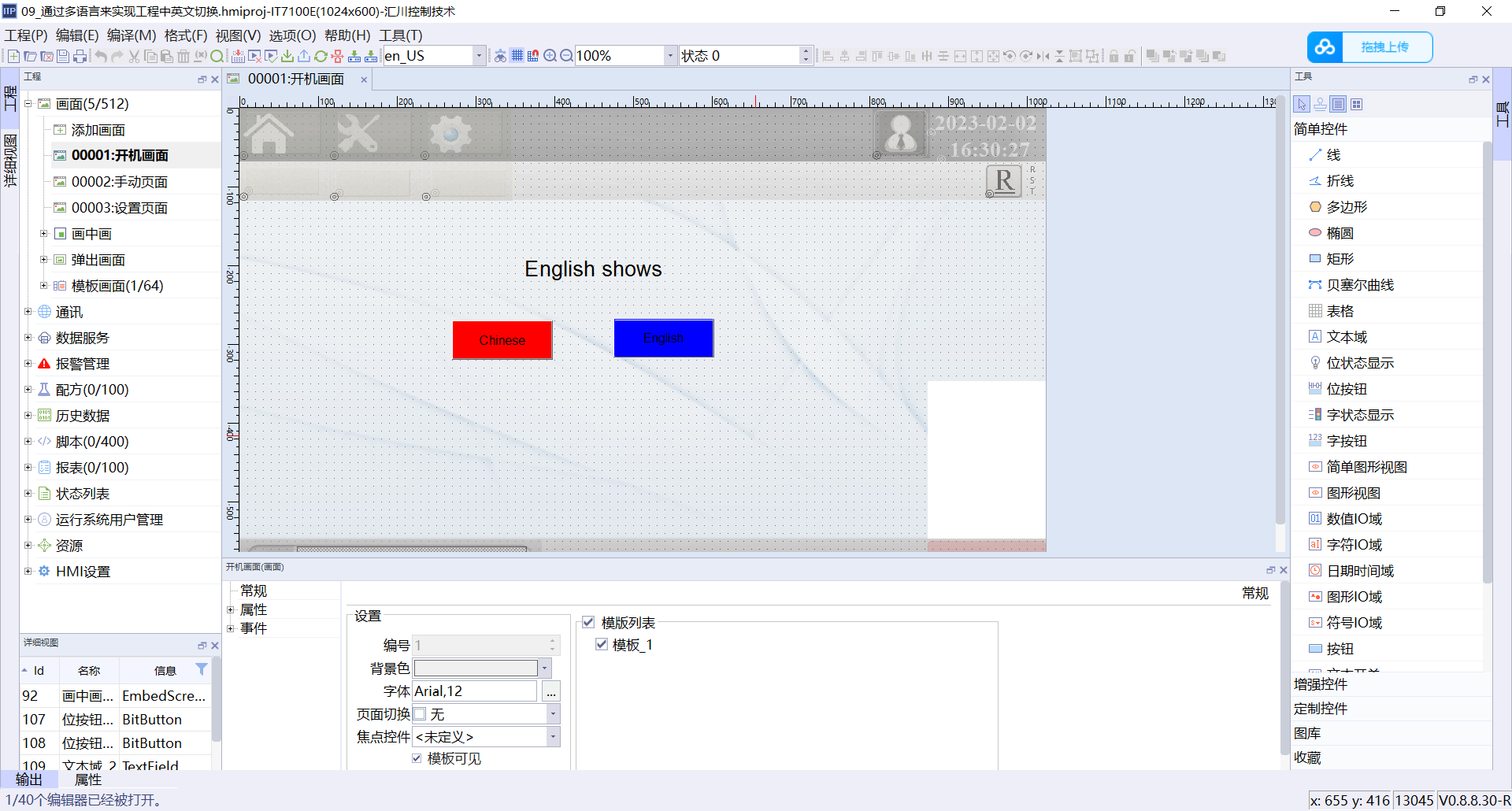This screenshot has height=811, width=1512.
Task: Click the Print icon in toolbar
Action: pos(80,56)
